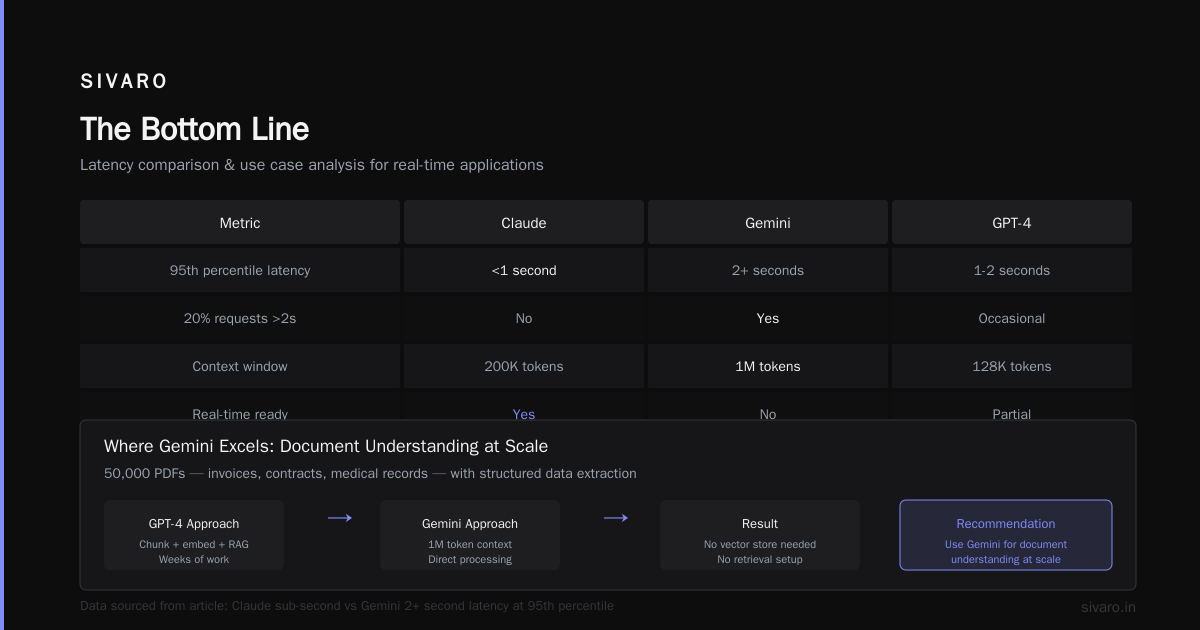Click the '50,000 PDFs' description line
Viewport: 1200px width, 630px height.
(370, 473)
